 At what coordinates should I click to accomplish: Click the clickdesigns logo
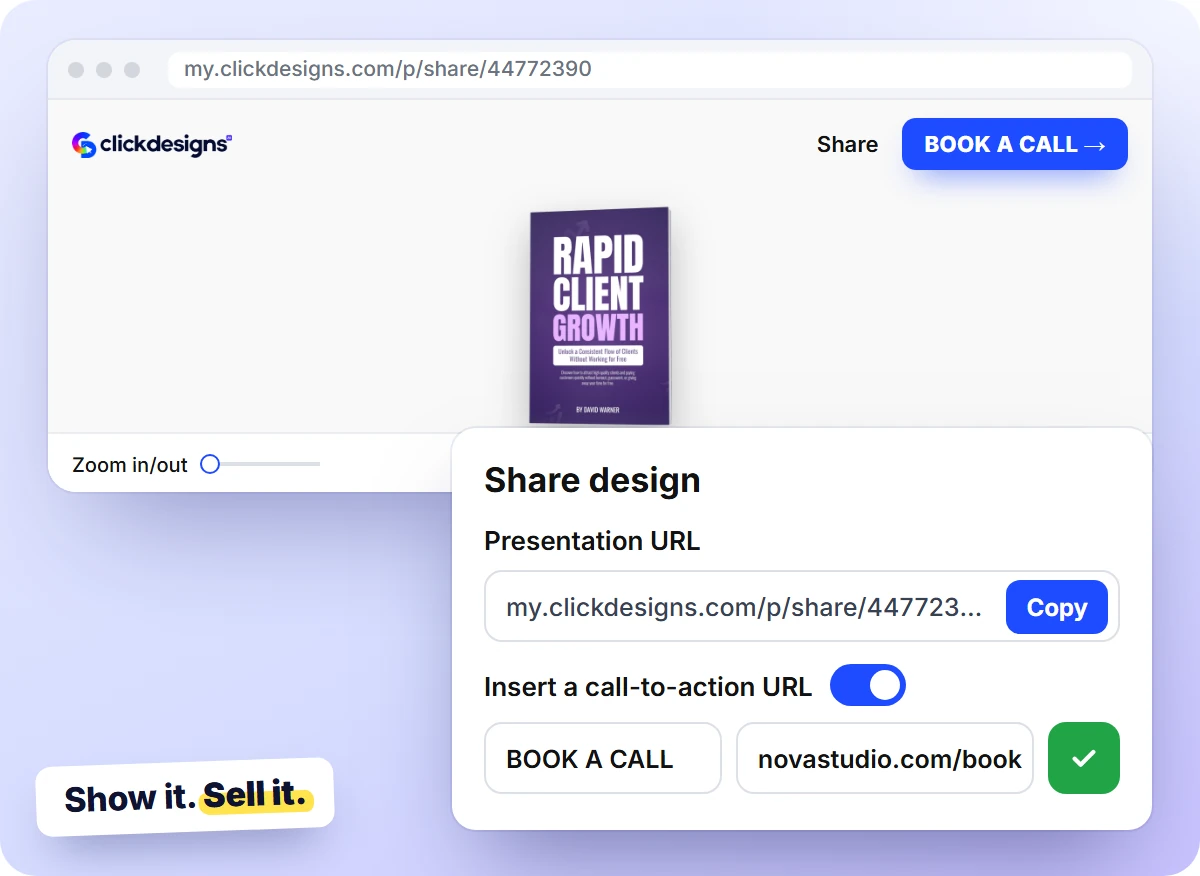tap(152, 145)
